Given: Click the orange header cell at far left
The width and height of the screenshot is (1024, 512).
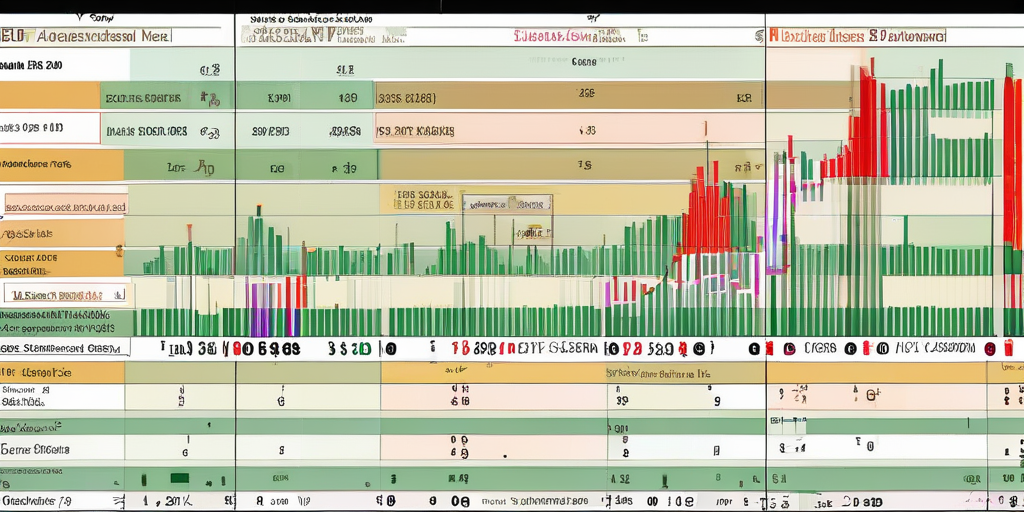Looking at the screenshot, I should (x=50, y=96).
